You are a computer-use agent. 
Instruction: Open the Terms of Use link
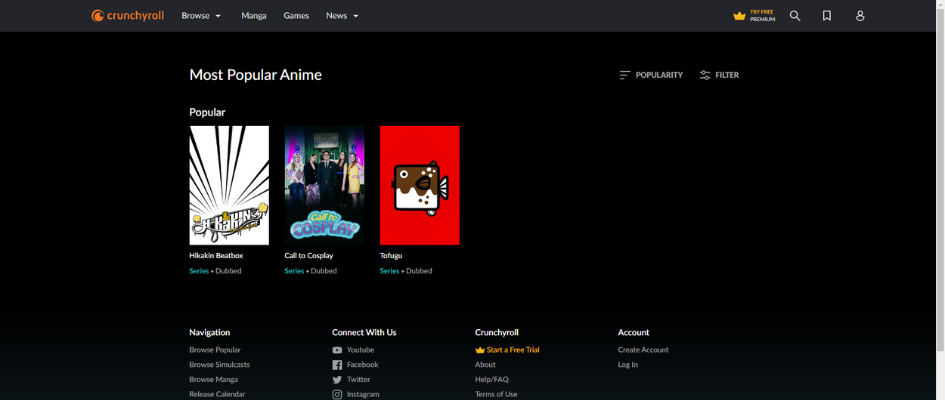496,394
